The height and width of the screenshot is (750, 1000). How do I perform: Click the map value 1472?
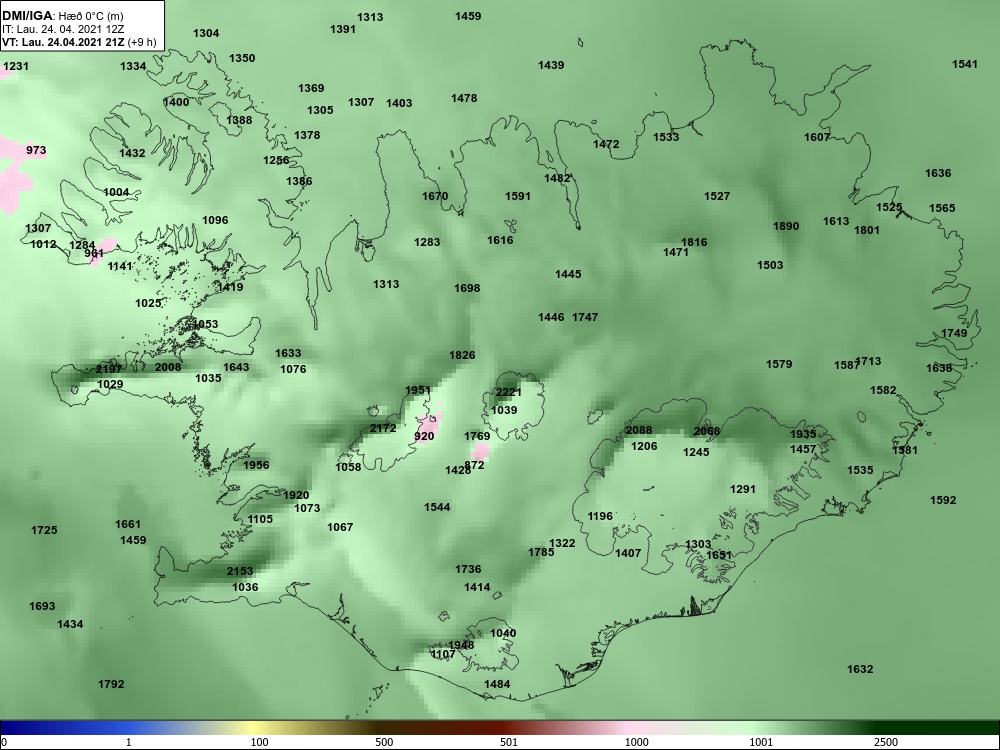point(606,145)
